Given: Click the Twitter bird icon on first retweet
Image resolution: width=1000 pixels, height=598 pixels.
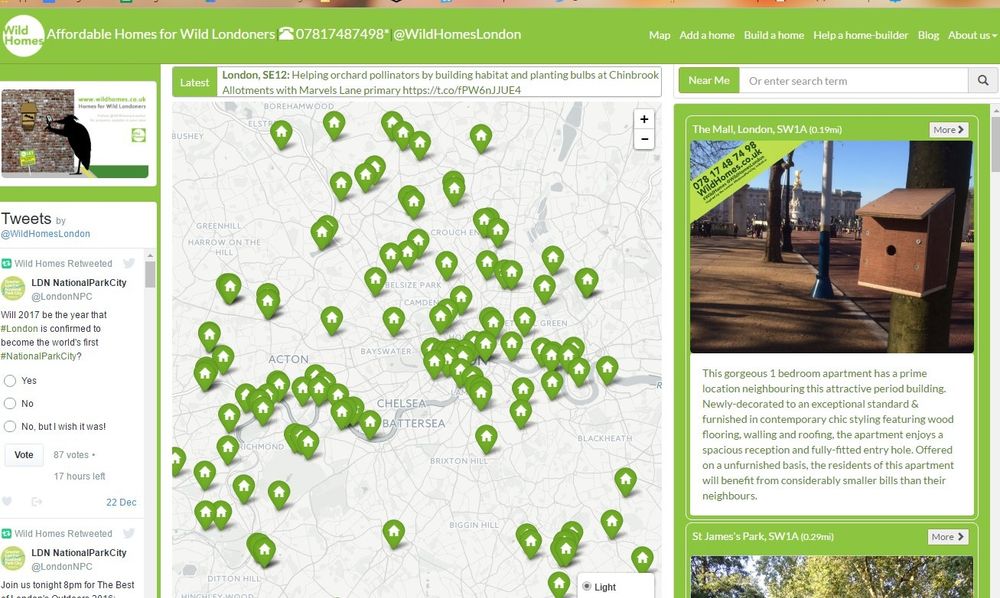Looking at the screenshot, I should [129, 263].
